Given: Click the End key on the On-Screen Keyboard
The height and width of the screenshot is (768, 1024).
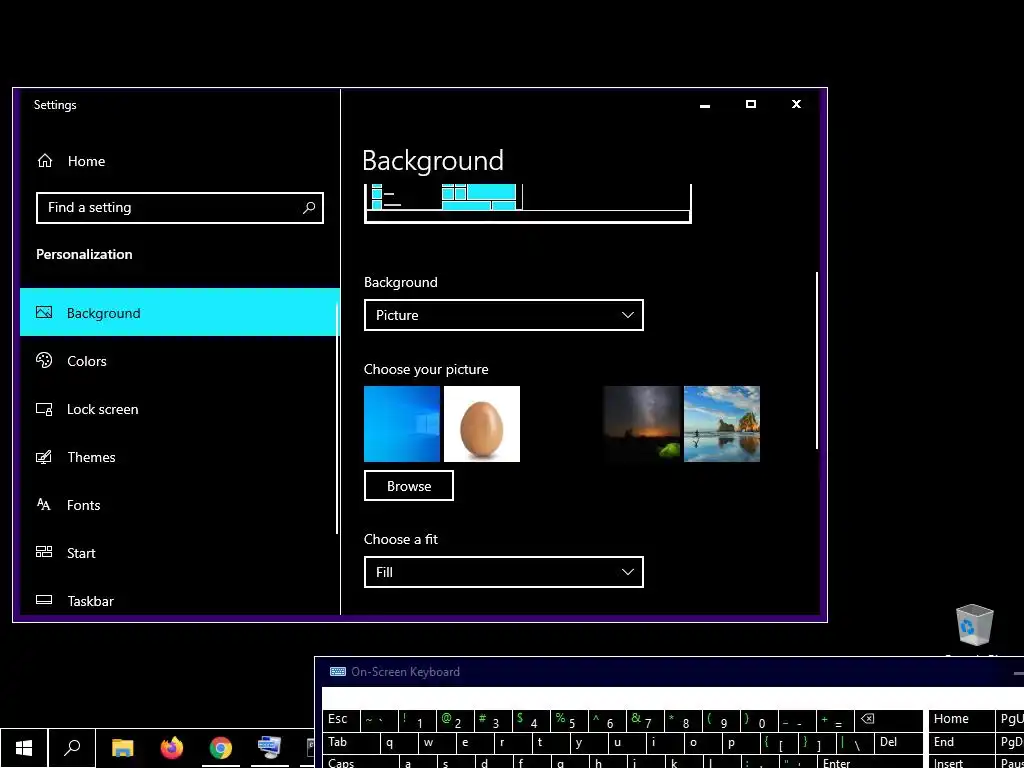Looking at the screenshot, I should coord(961,743).
